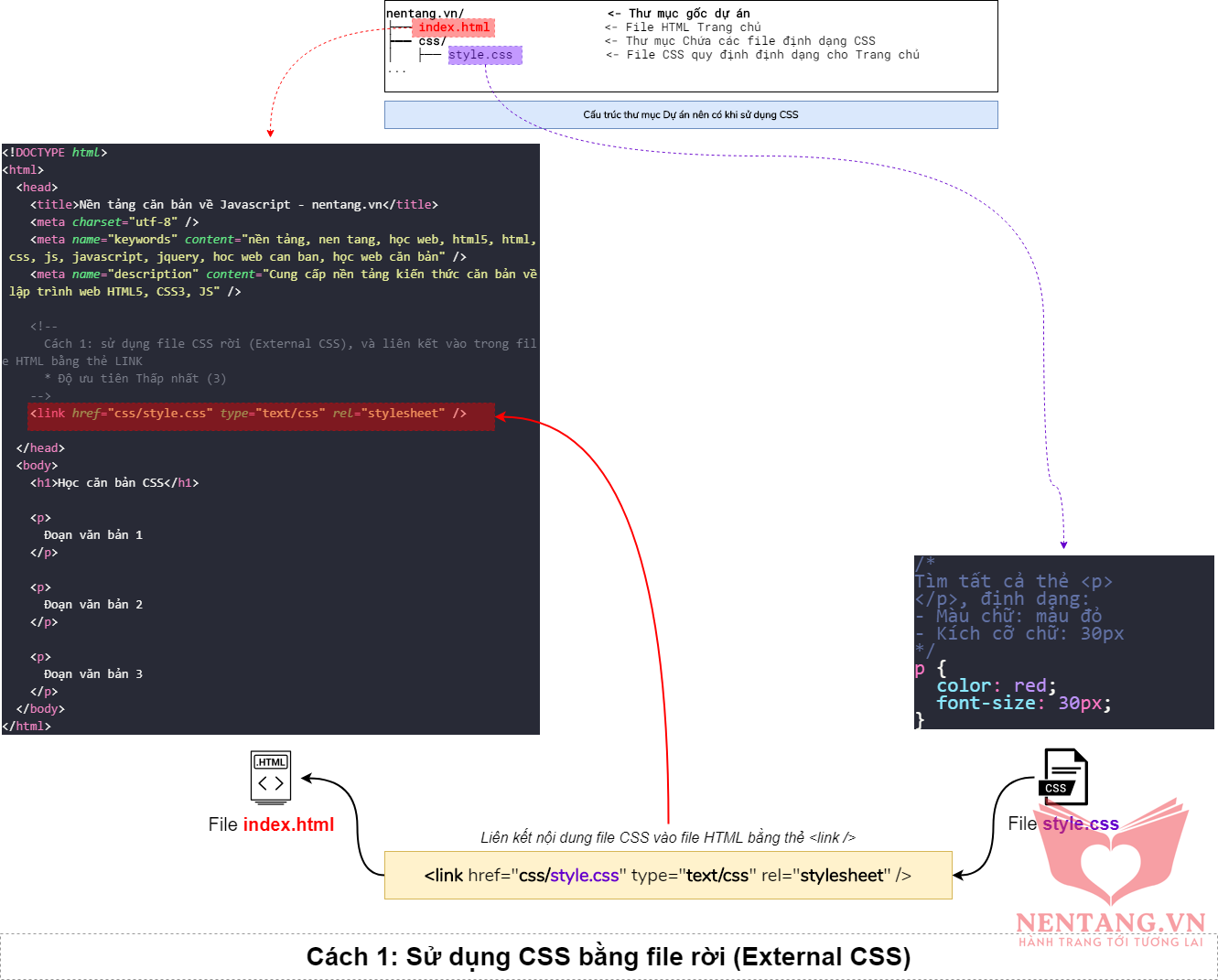The width and height of the screenshot is (1218, 980).
Task: Click the NENTANG.VN watermark text
Action: [1110, 921]
